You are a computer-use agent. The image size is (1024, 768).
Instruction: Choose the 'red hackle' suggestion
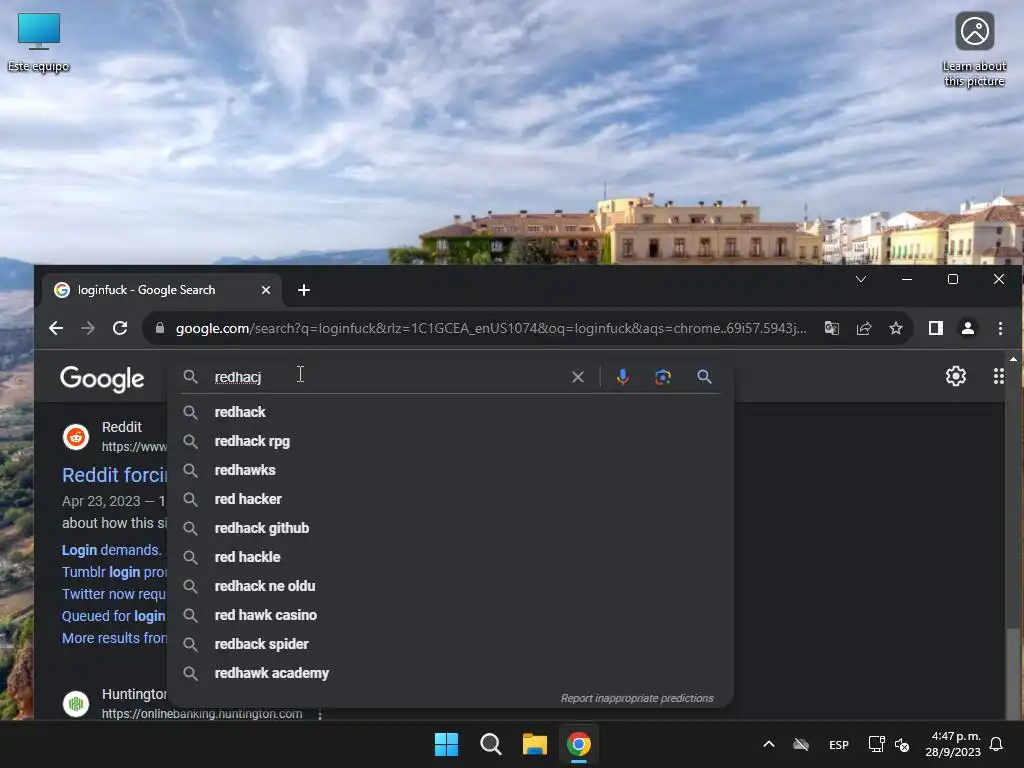[451, 557]
